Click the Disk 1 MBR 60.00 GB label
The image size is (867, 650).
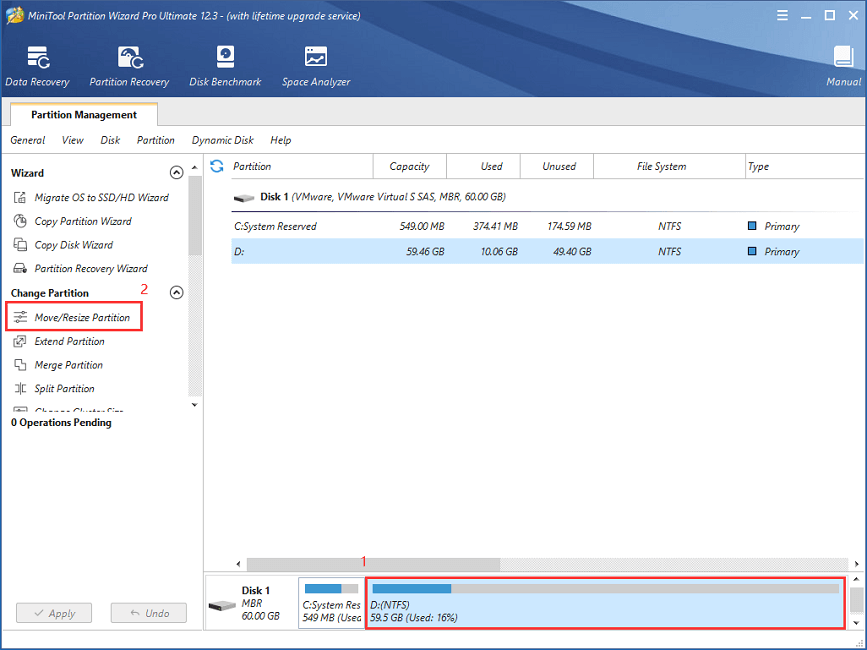[260, 603]
